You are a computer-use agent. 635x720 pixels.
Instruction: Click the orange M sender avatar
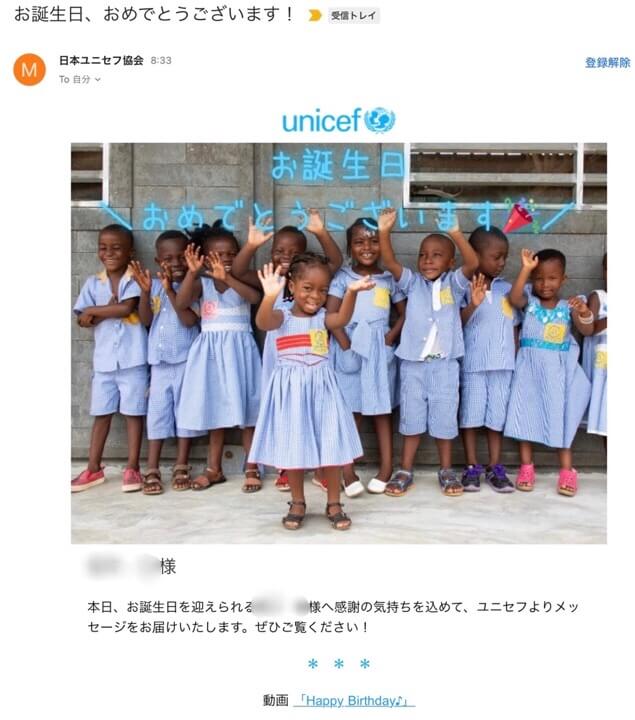tap(29, 69)
